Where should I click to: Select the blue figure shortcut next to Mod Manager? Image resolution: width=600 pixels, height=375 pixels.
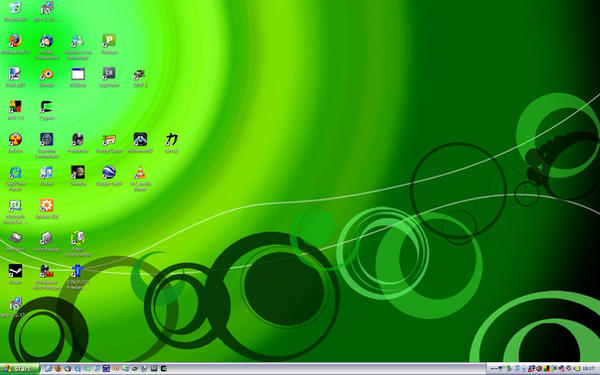[78, 271]
